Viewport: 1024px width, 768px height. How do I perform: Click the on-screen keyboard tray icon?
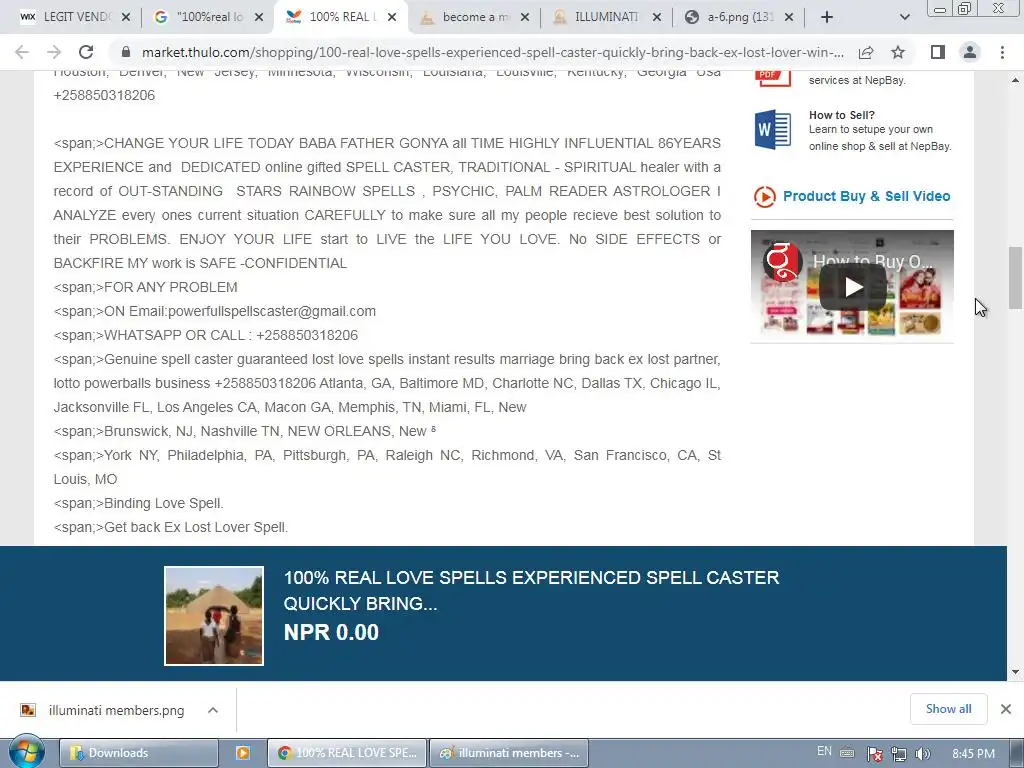click(x=847, y=753)
